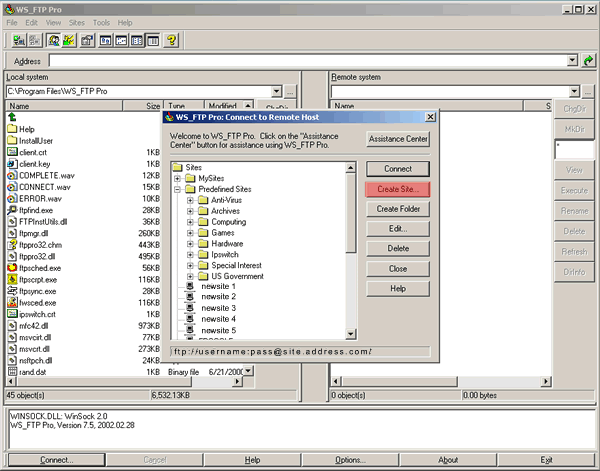This screenshot has width=600, height=471.
Task: Open the Edit menu
Action: pos(31,23)
